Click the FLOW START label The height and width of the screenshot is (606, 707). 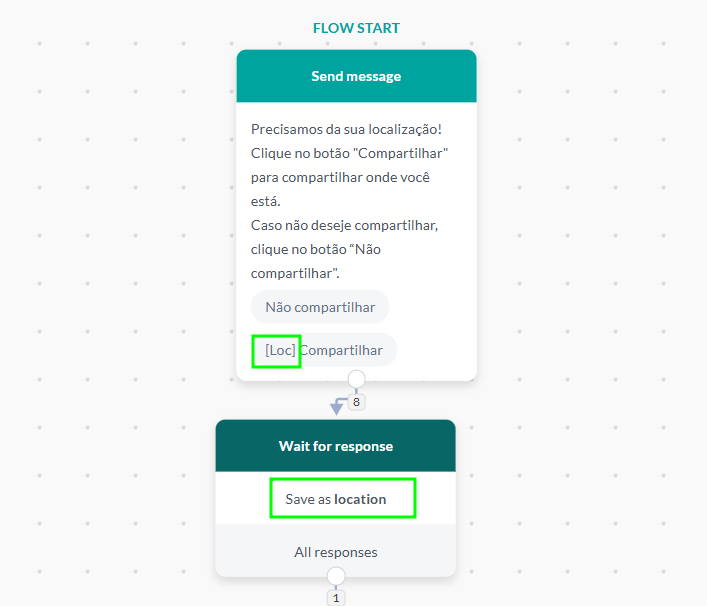356,28
